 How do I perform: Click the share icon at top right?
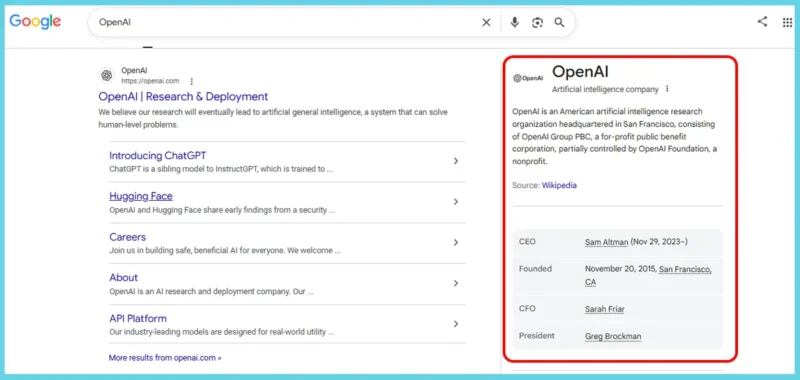click(x=762, y=21)
